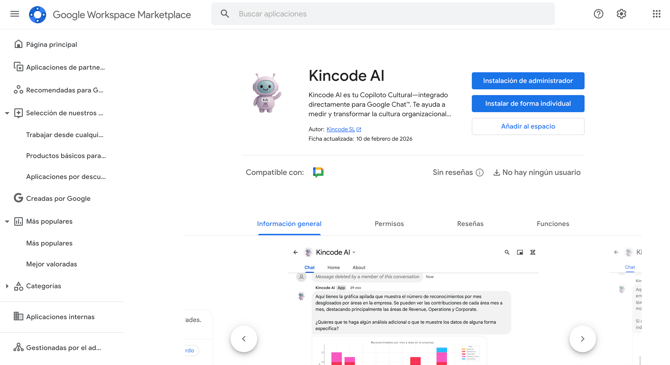Click the Creadas por Google G icon
The image size is (670, 365).
point(18,198)
